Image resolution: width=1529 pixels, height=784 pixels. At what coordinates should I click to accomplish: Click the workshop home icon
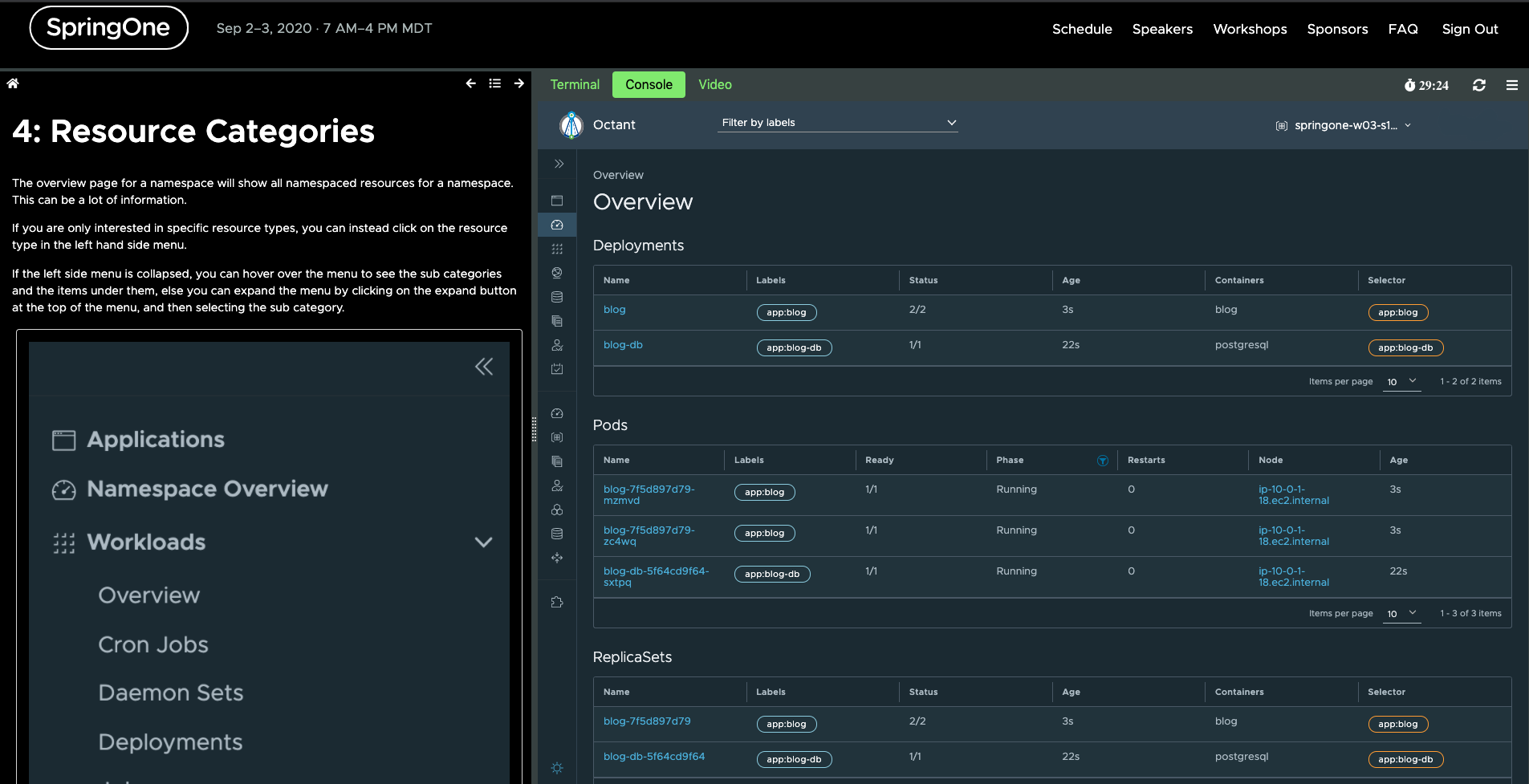tap(13, 83)
